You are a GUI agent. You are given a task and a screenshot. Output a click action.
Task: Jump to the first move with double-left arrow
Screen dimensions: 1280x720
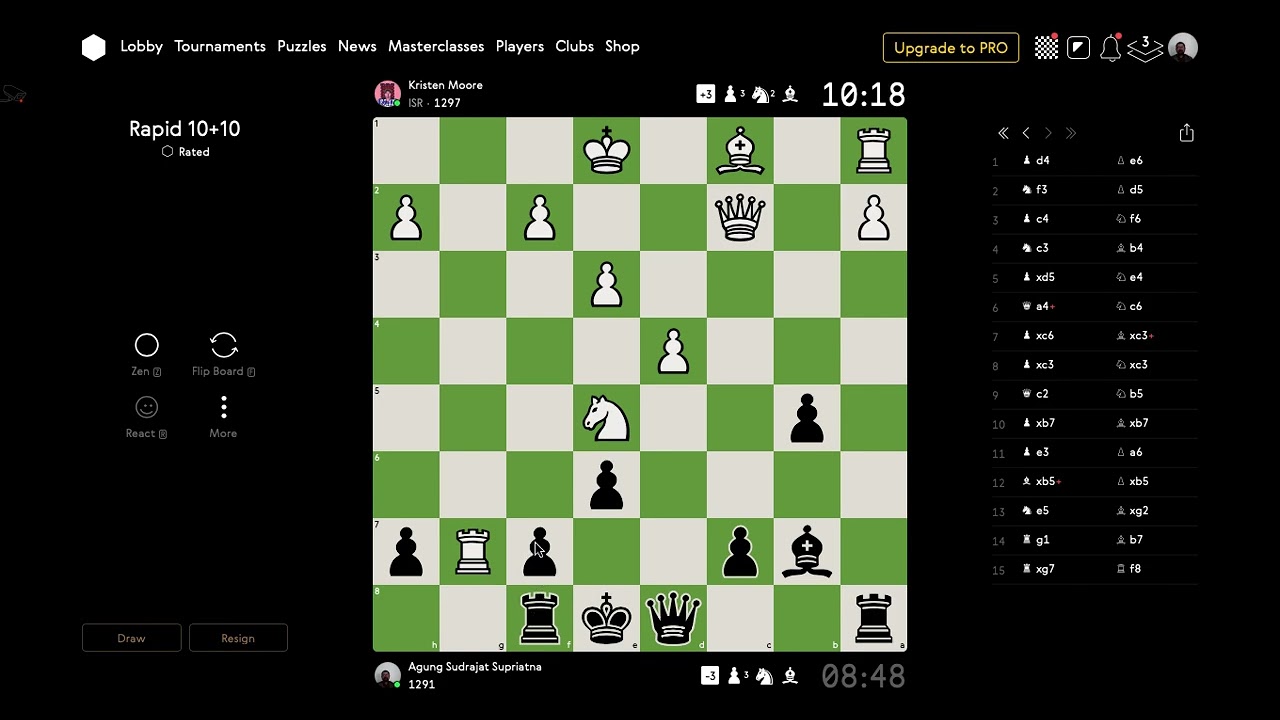click(x=1003, y=133)
